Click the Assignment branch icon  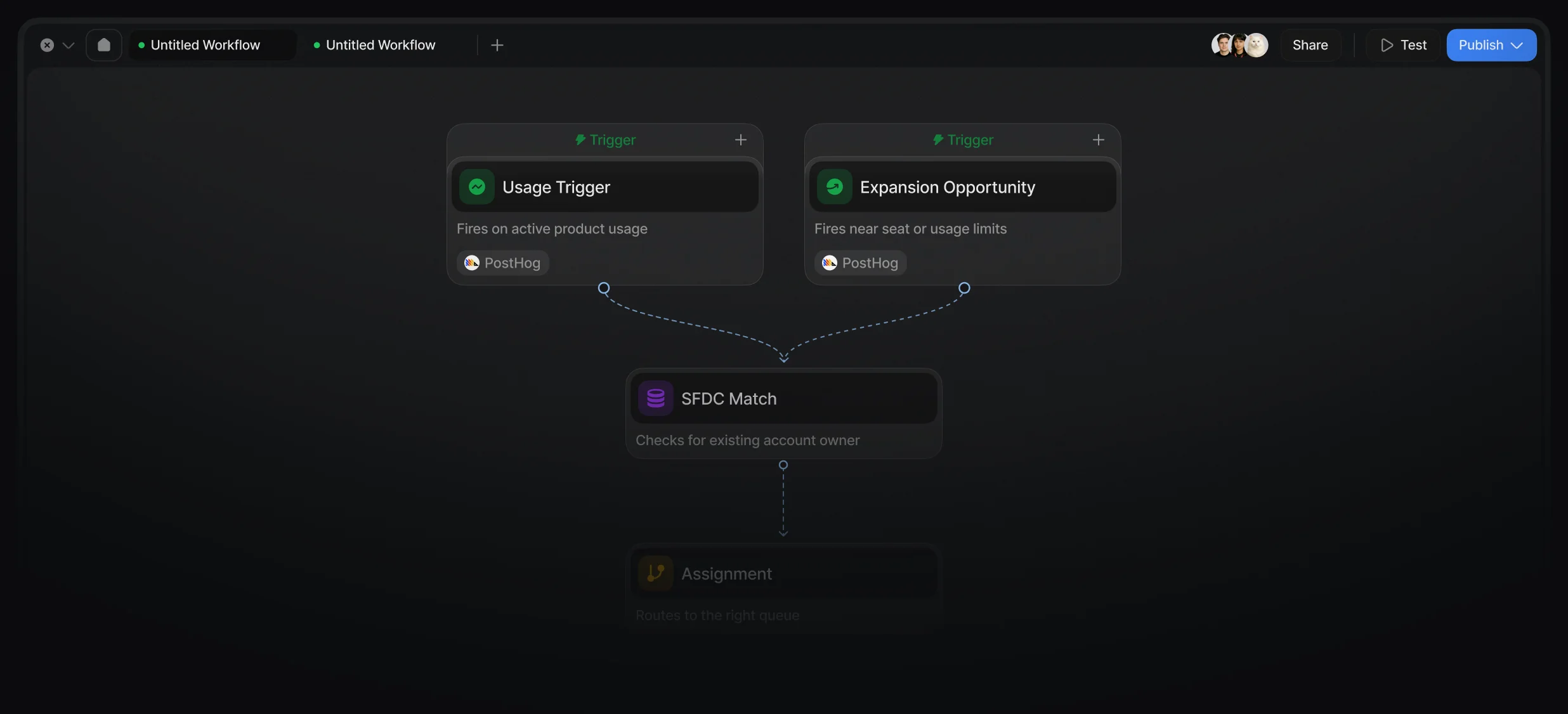656,573
